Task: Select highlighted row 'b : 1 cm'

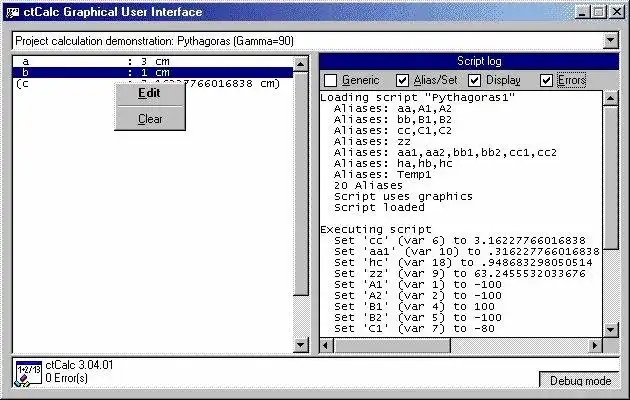Action: 153,73
